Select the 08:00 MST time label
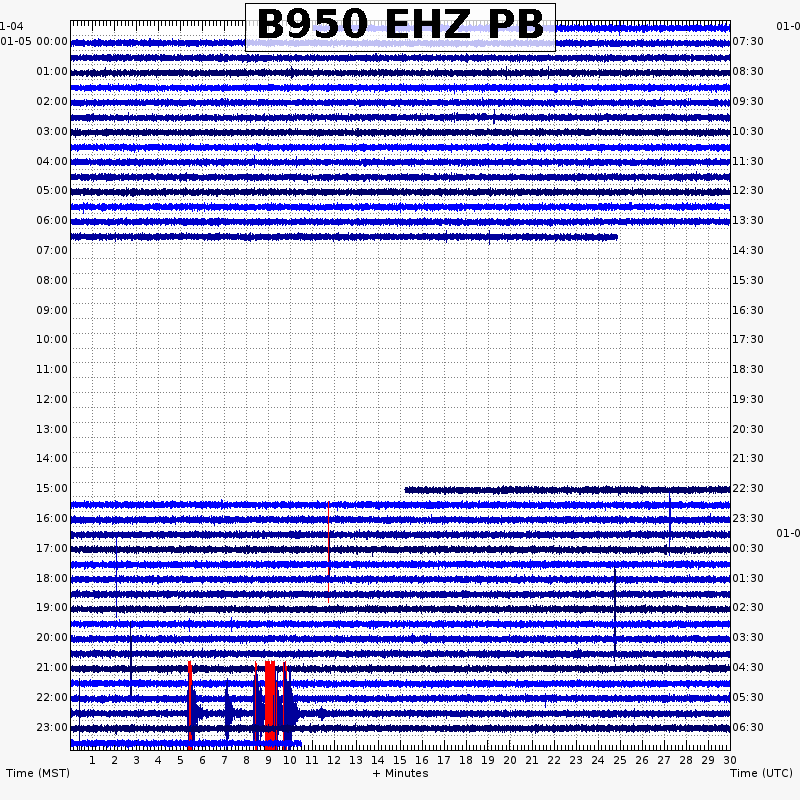The height and width of the screenshot is (800, 800). click(x=52, y=281)
